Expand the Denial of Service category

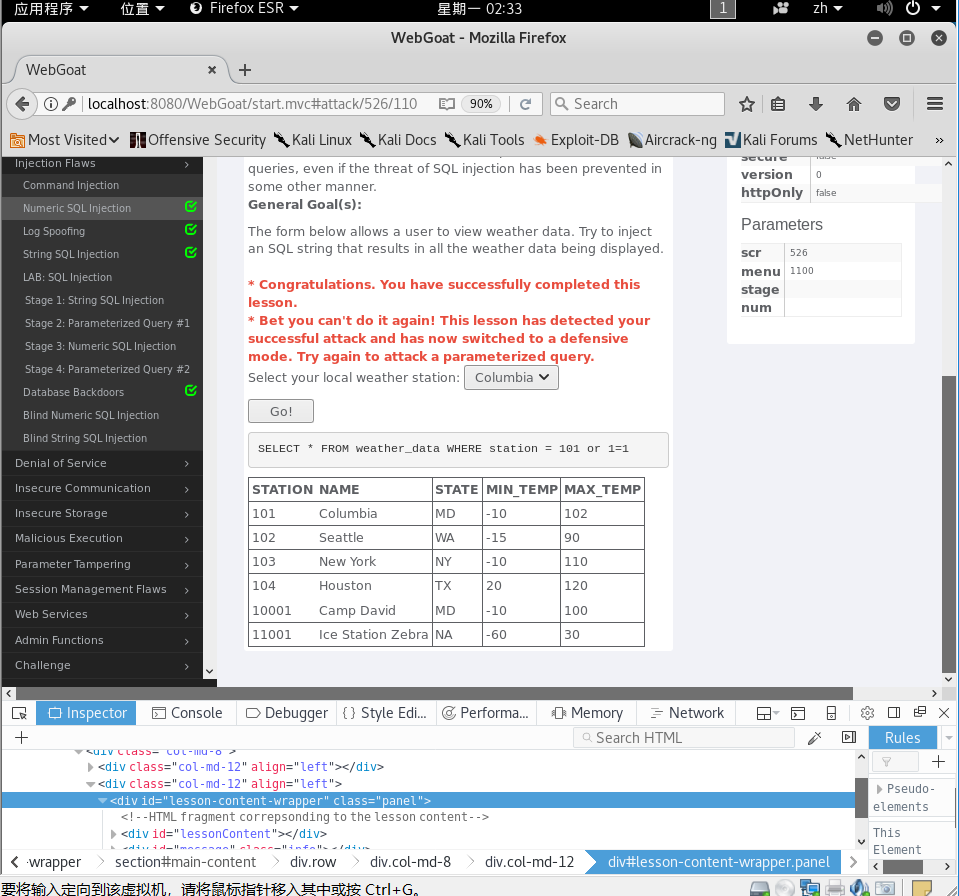point(102,463)
